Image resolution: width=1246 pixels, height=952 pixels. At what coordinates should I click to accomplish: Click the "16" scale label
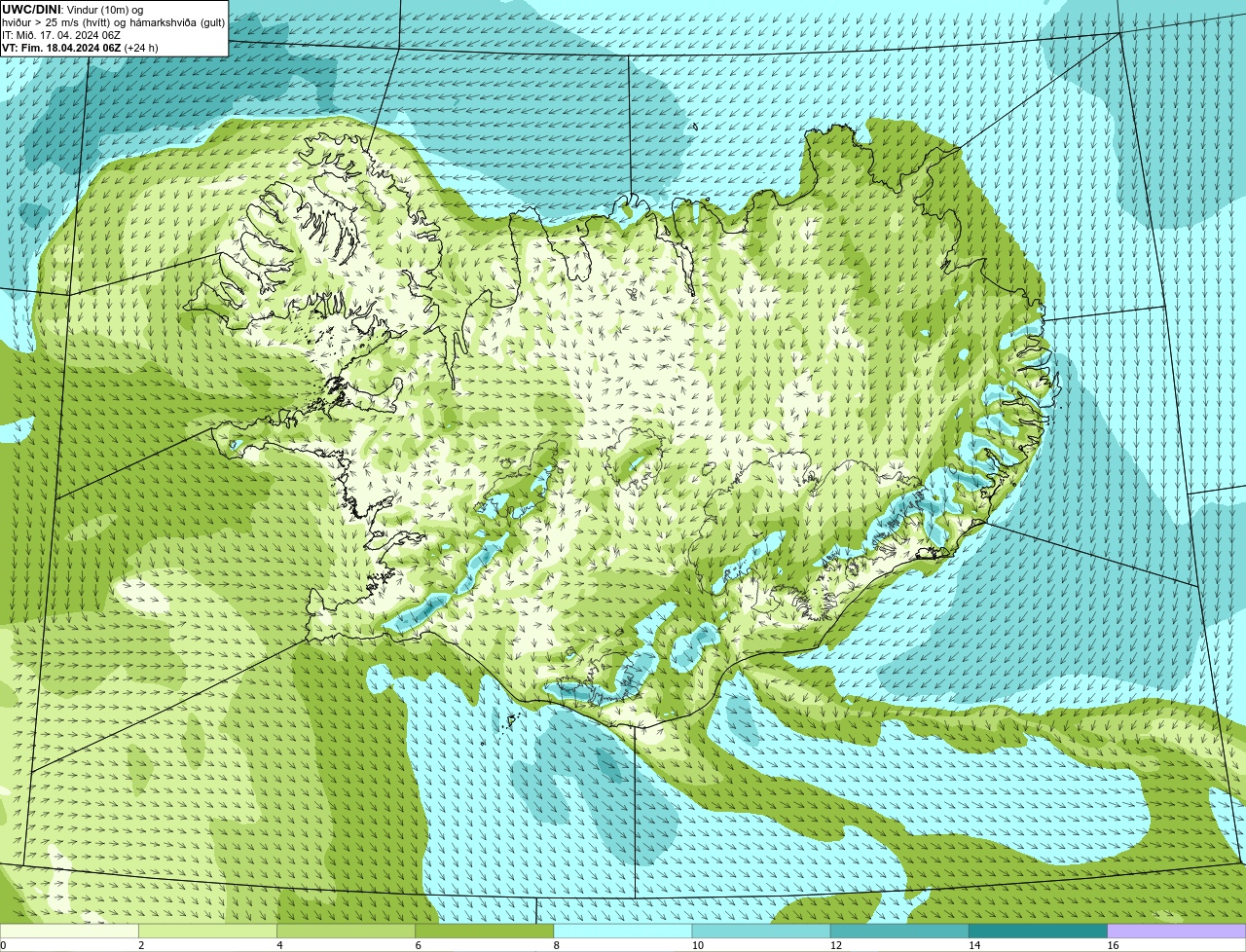[x=1113, y=945]
